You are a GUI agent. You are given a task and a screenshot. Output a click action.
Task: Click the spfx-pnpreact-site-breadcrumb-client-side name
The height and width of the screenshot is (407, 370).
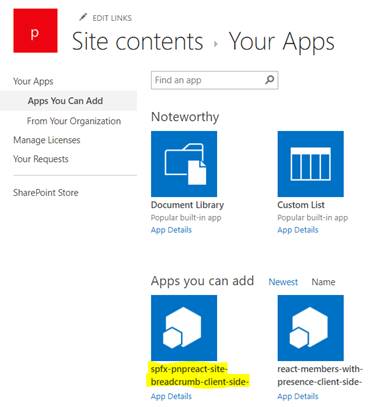click(x=200, y=375)
